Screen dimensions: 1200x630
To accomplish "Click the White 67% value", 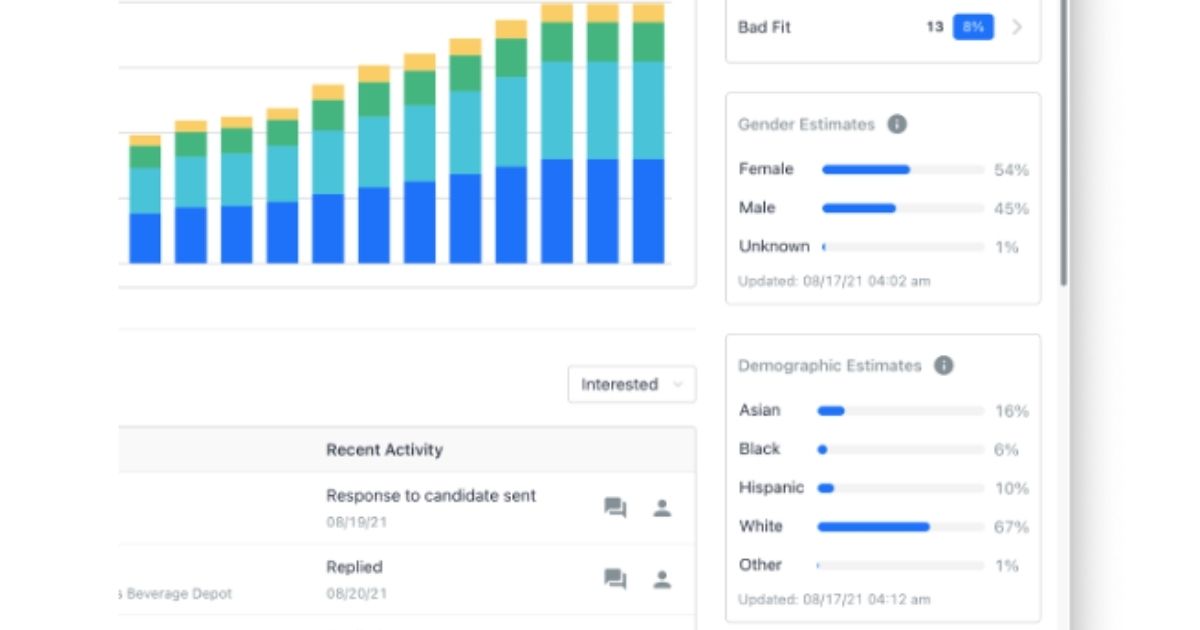I will [x=1011, y=527].
